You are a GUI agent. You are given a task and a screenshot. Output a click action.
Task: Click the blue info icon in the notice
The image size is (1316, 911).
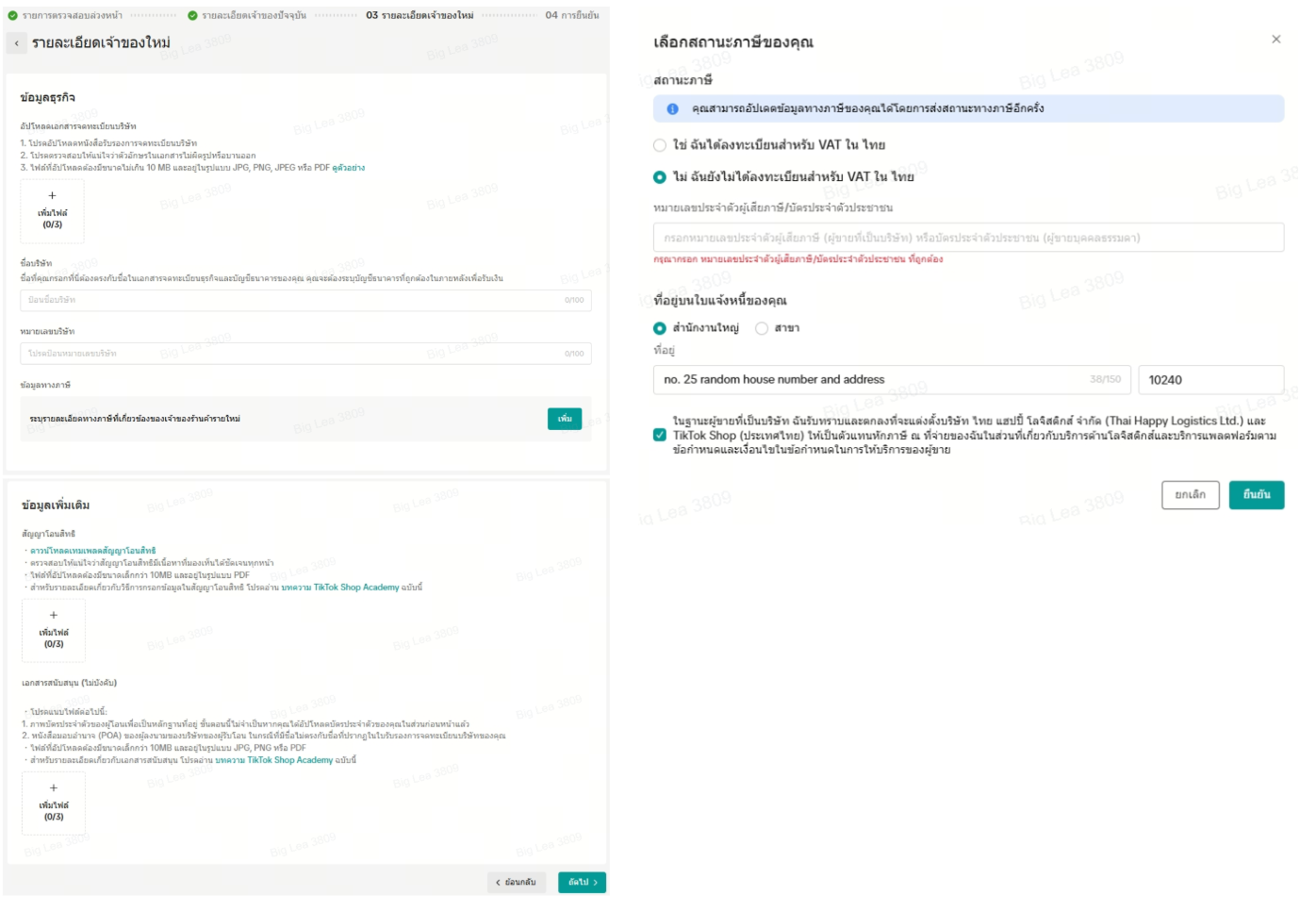pyautogui.click(x=672, y=109)
